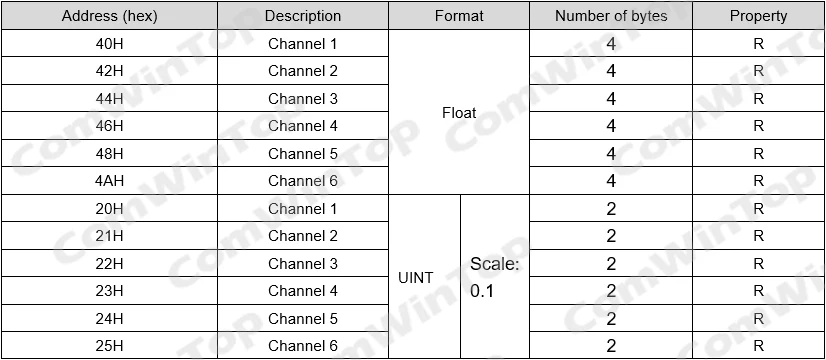Click byte count 2 in 22H row

point(611,263)
